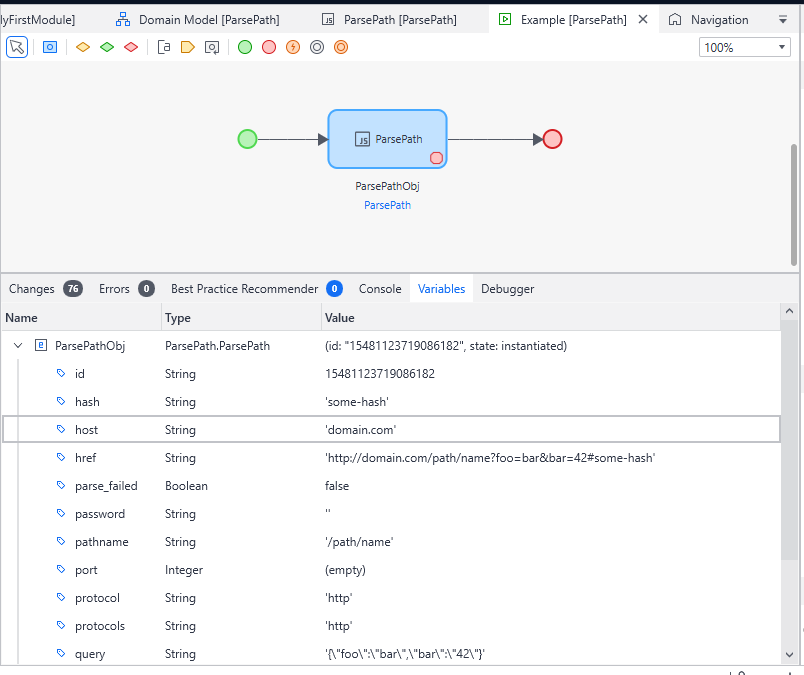This screenshot has width=804, height=675.
Task: Click the red end event on canvas
Action: [552, 139]
